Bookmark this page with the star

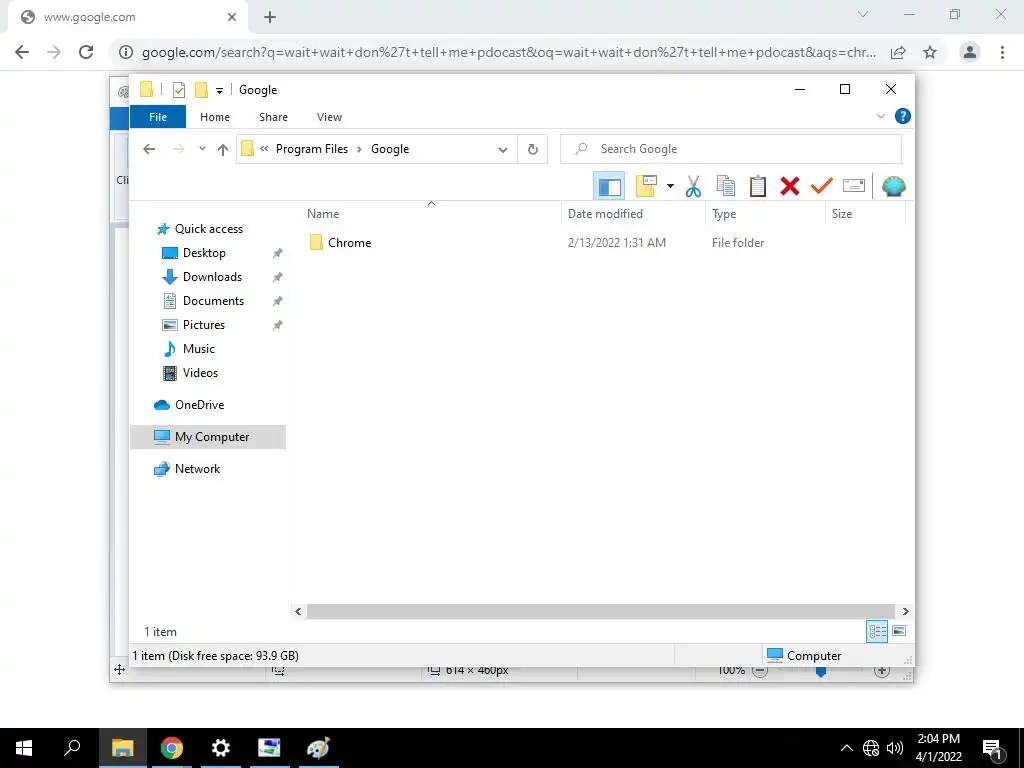pyautogui.click(x=930, y=52)
